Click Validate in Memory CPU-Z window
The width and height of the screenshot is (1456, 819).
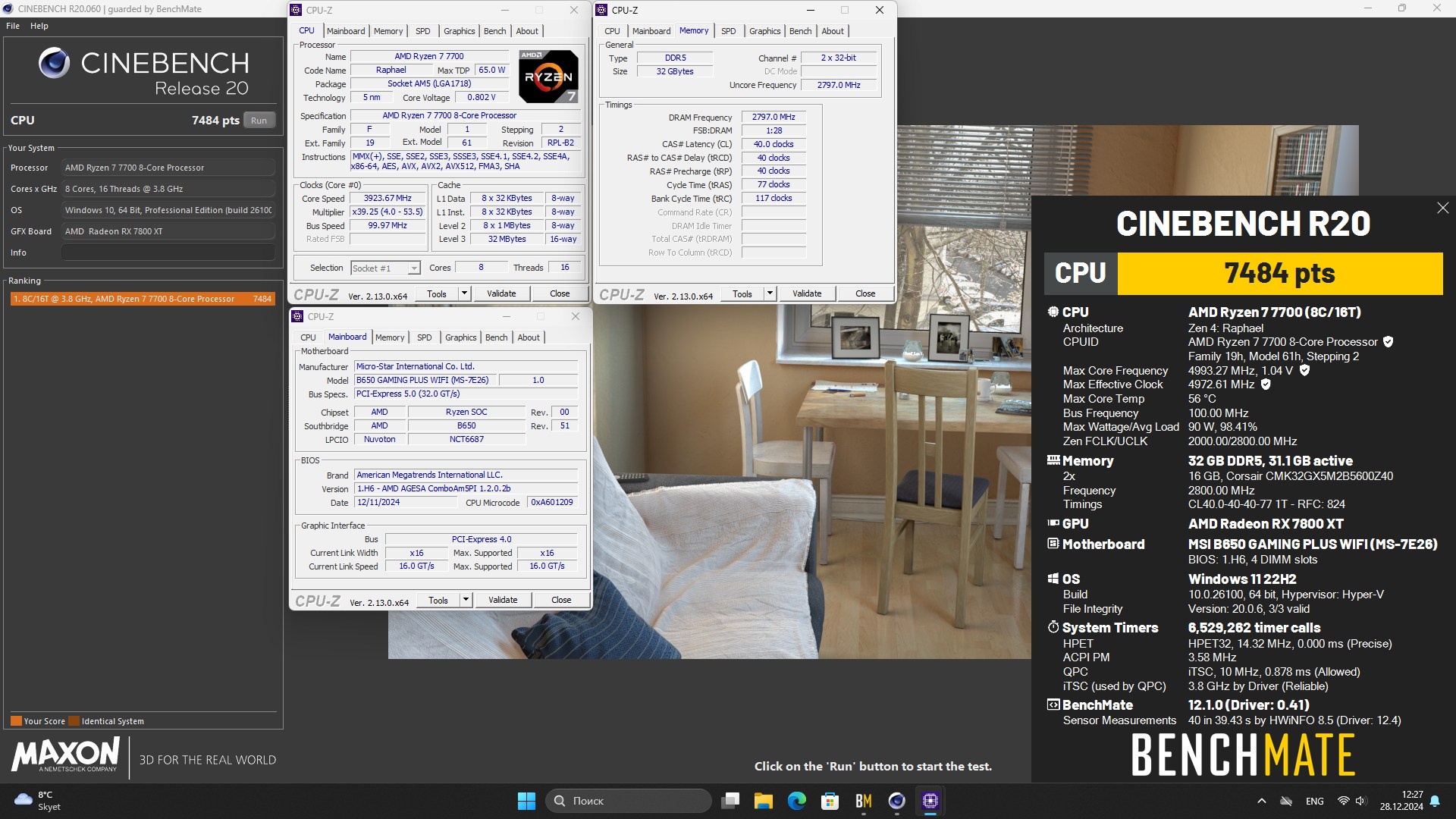tap(807, 293)
